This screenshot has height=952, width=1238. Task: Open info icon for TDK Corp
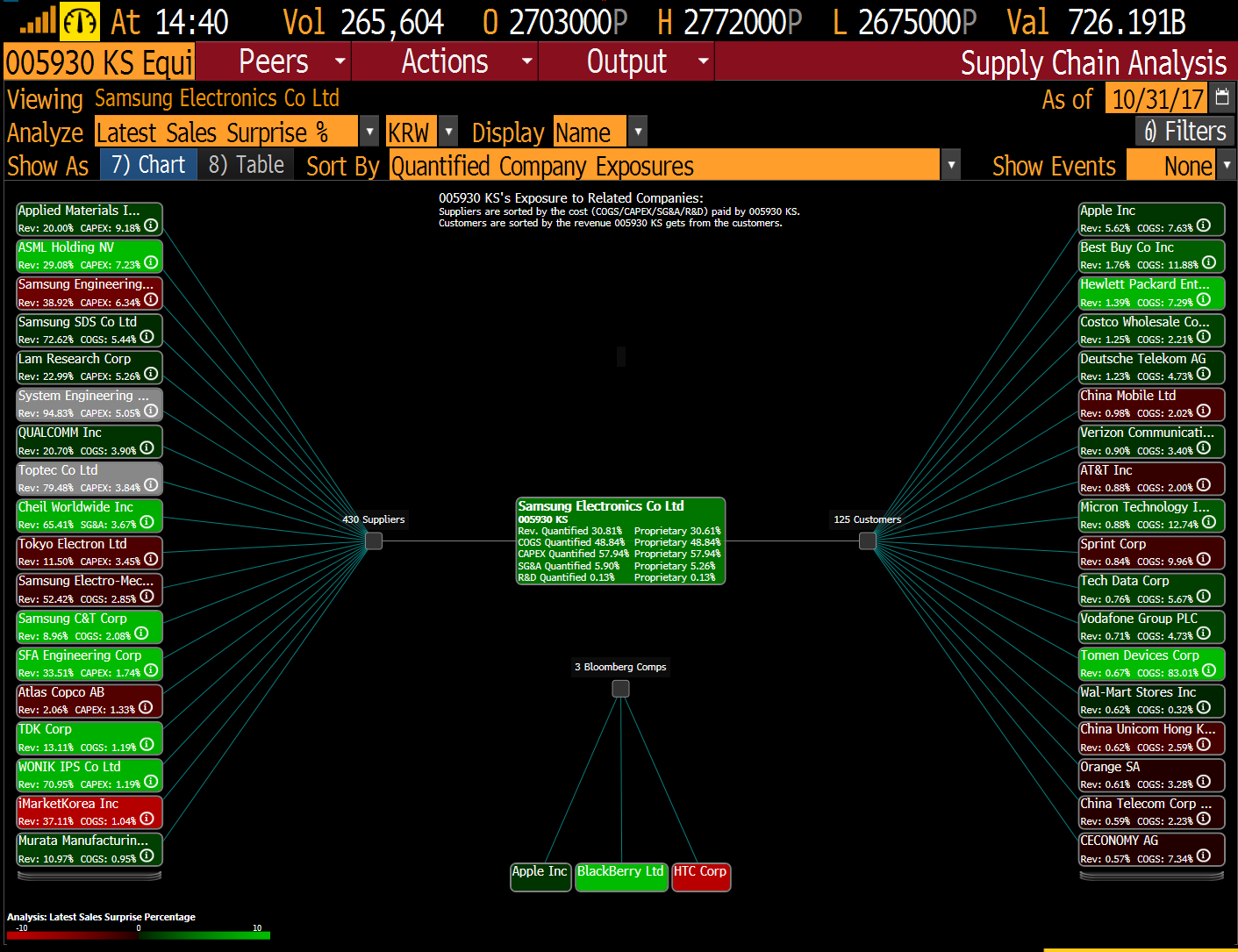pyautogui.click(x=147, y=745)
